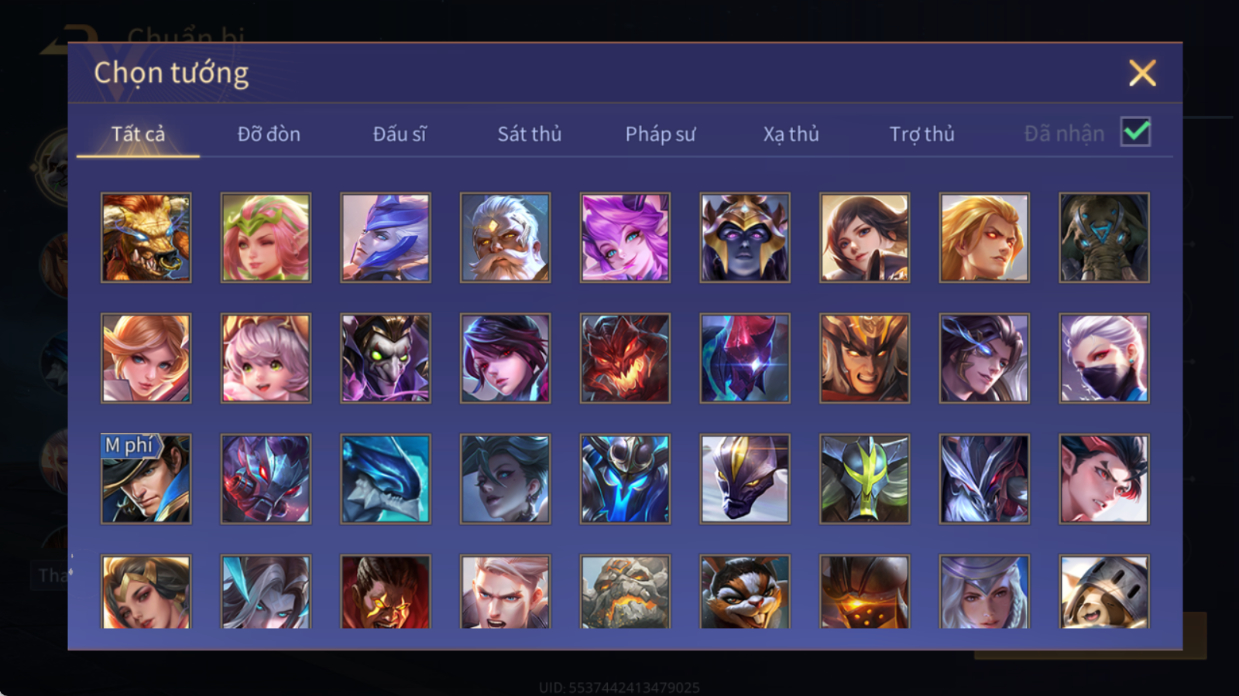This screenshot has height=696, width=1239.
Task: Select the hero marked "M phí"
Action: (146, 479)
